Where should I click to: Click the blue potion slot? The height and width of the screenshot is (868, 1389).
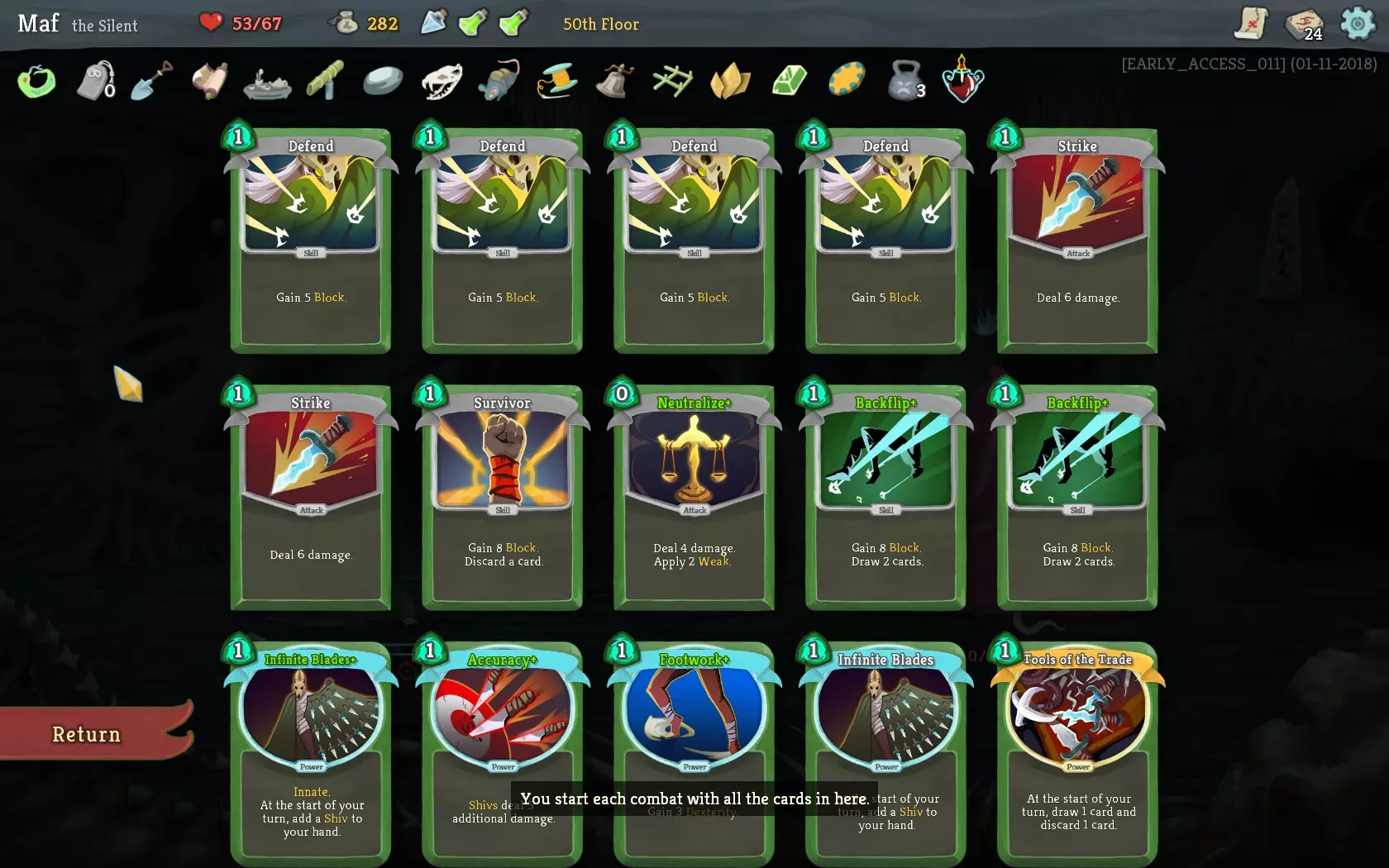click(x=433, y=22)
